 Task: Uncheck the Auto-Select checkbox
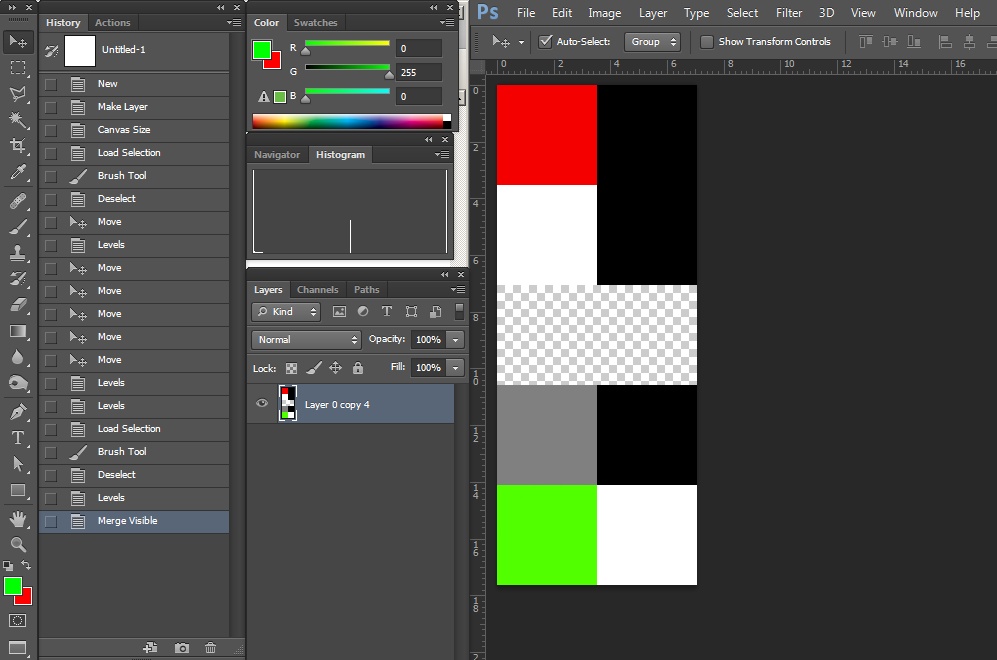(x=545, y=42)
